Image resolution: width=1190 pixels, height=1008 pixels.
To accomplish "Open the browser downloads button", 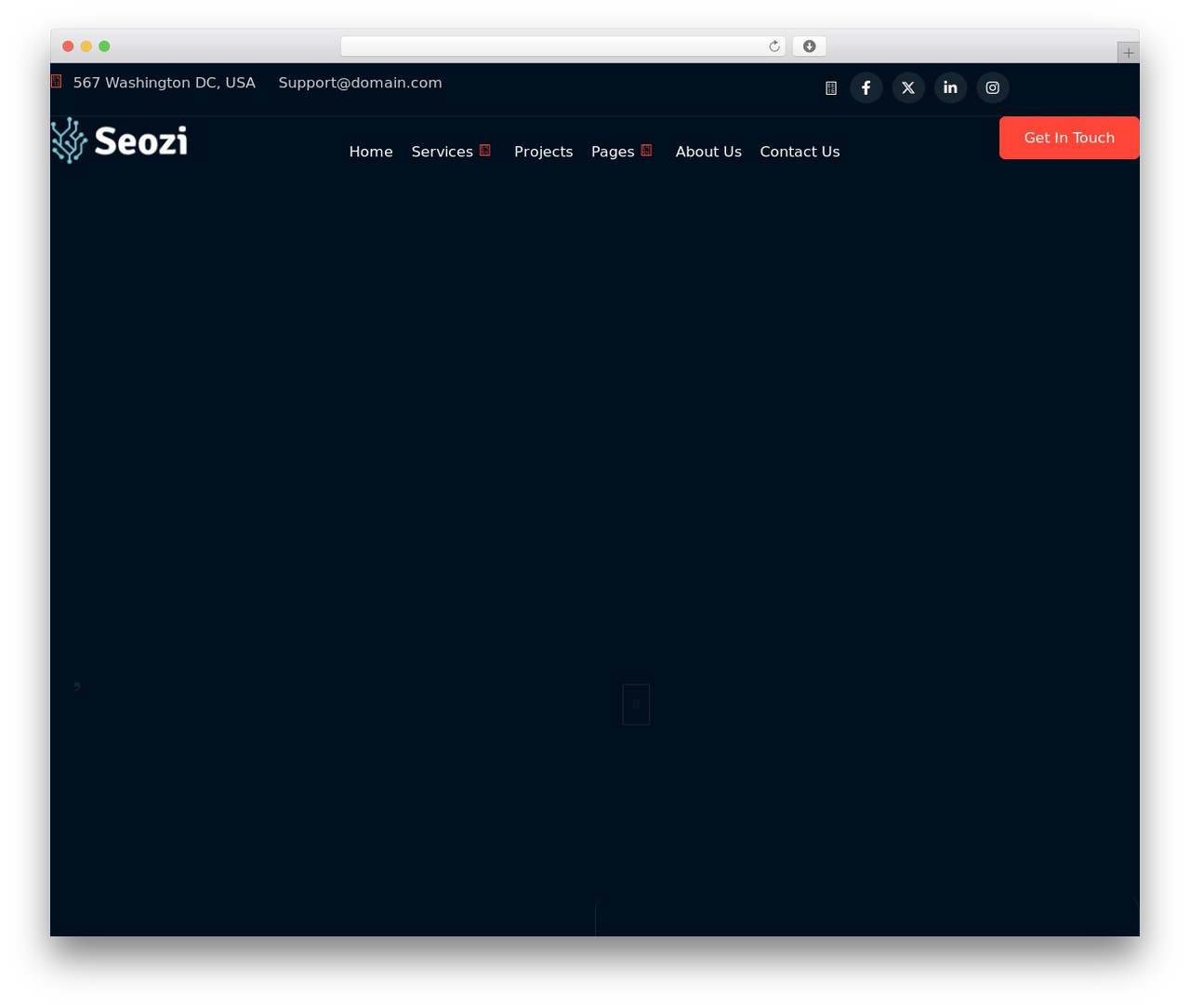I will (x=809, y=46).
